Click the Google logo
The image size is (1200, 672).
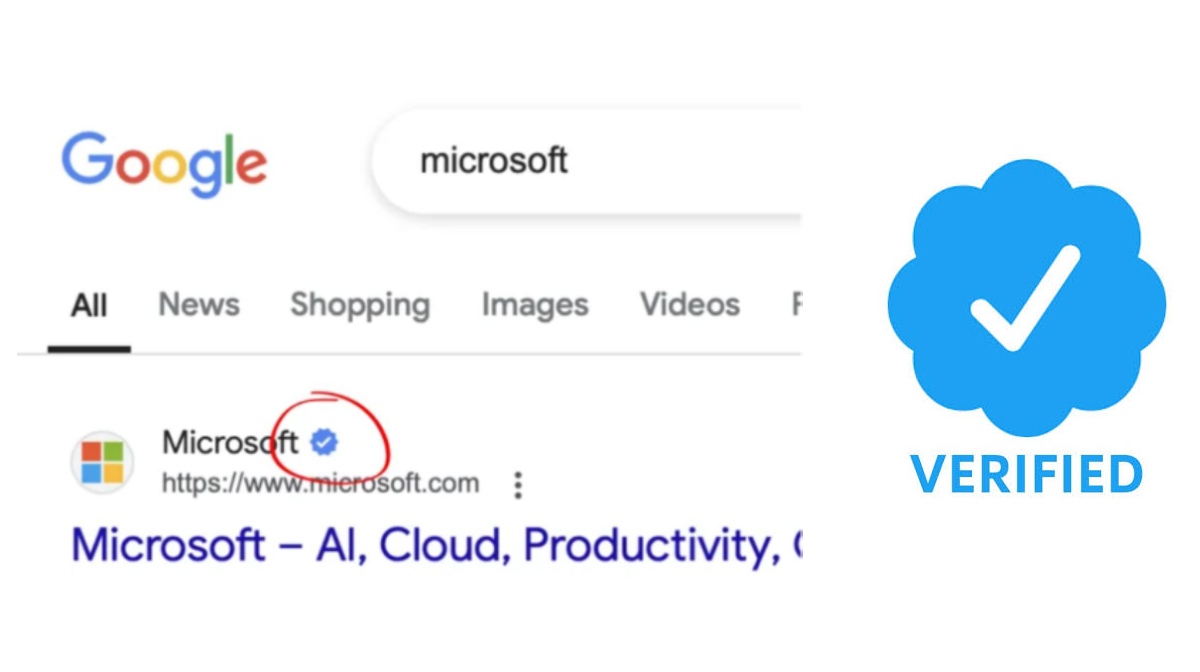point(164,164)
